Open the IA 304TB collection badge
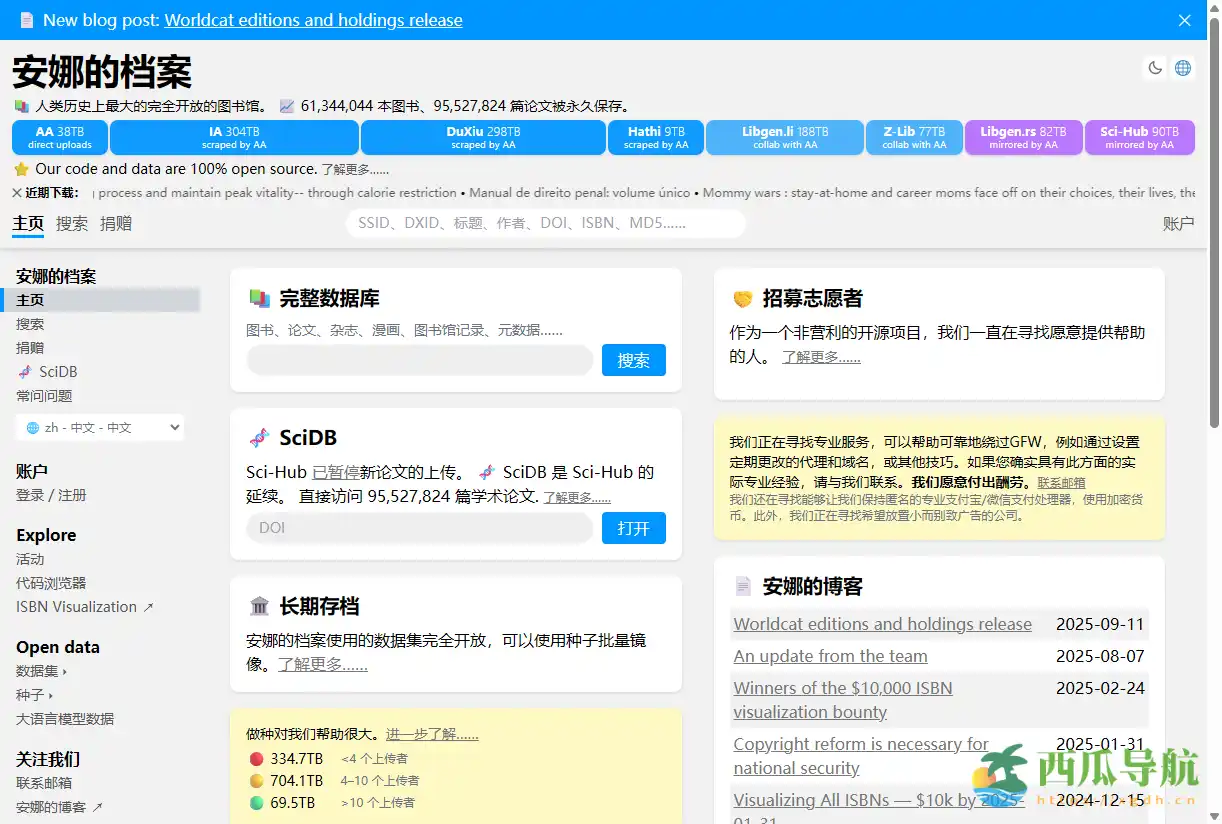 (x=236, y=137)
